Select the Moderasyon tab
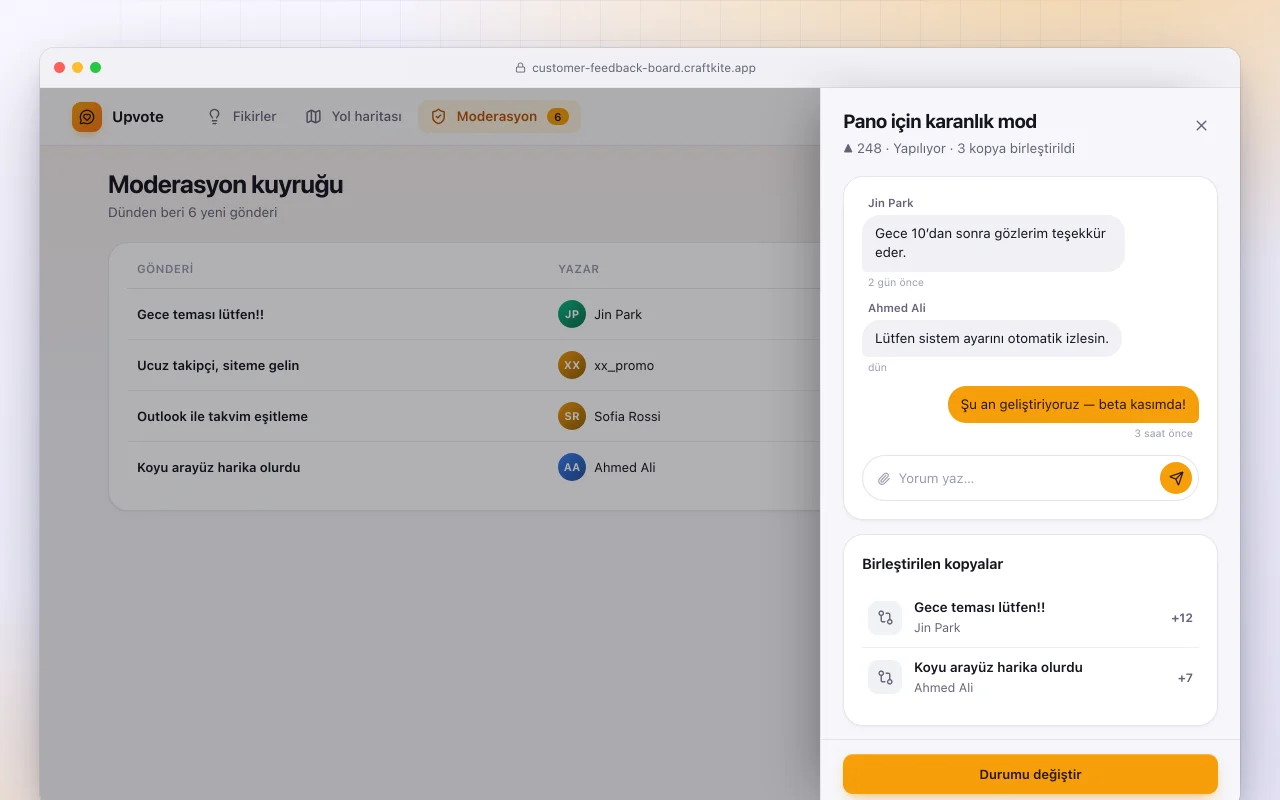This screenshot has width=1280, height=800. pyautogui.click(x=499, y=117)
